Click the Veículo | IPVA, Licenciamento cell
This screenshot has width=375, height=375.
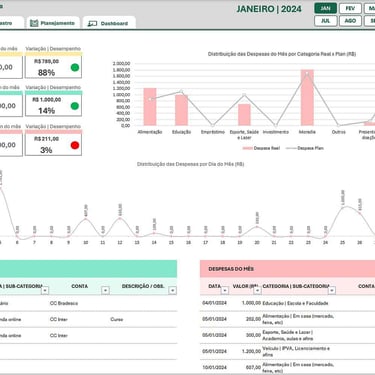[x=296, y=351]
